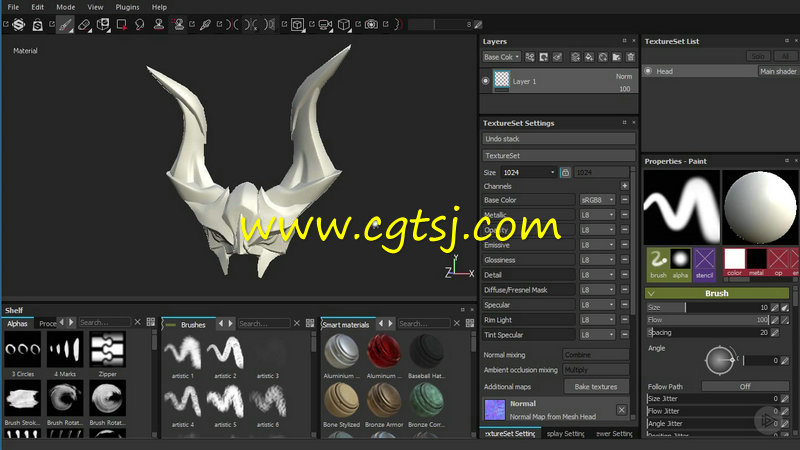Delete the selected layer with trash icon
The width and height of the screenshot is (800, 450).
tap(631, 57)
